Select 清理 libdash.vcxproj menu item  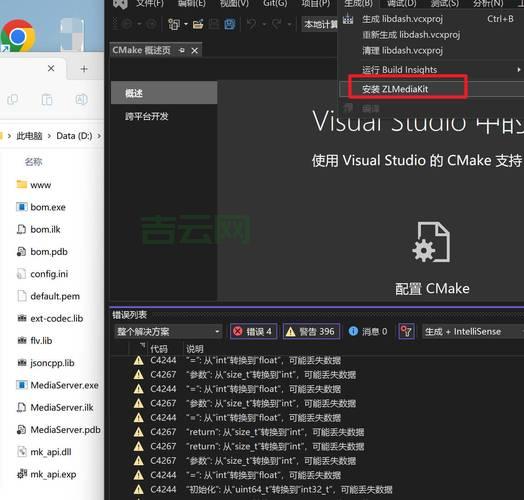tap(431, 51)
